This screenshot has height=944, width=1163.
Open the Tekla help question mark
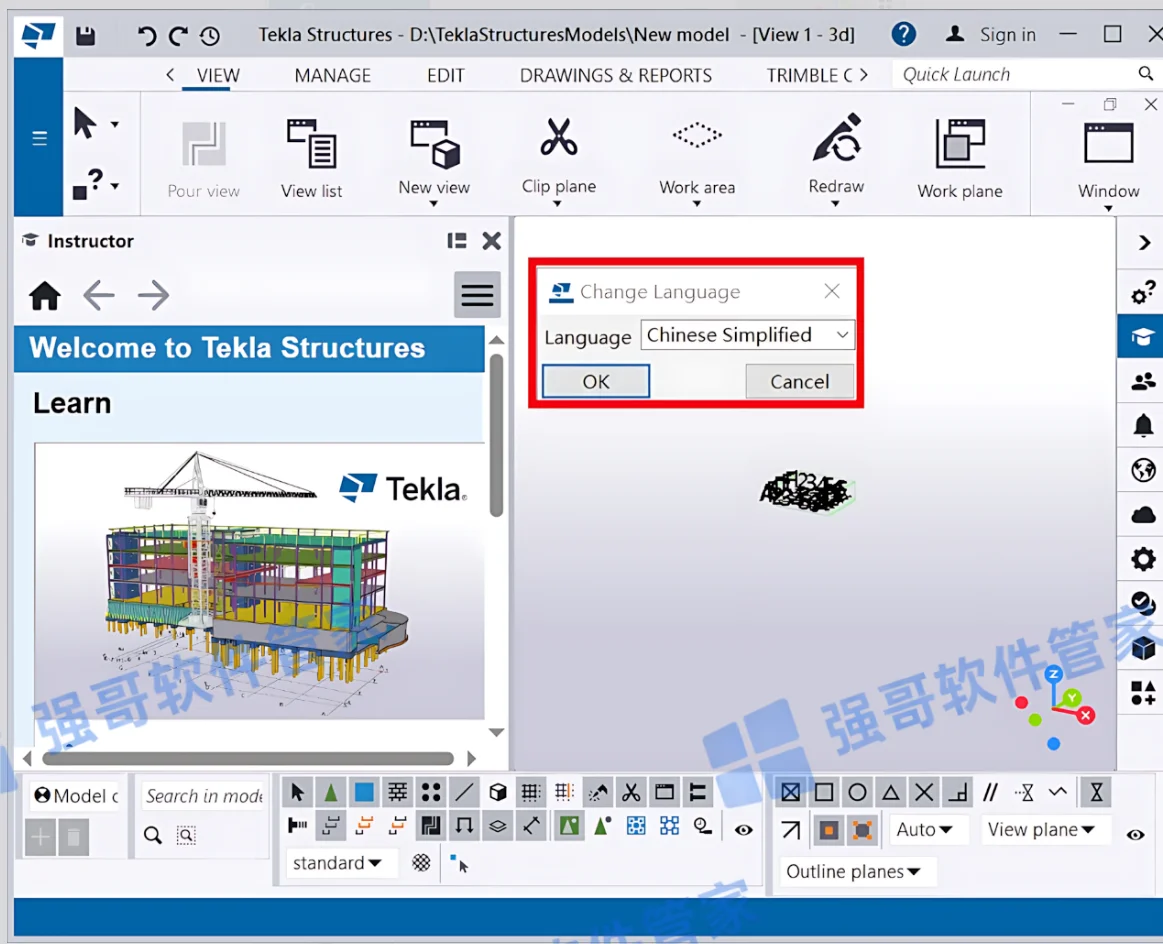tap(903, 33)
